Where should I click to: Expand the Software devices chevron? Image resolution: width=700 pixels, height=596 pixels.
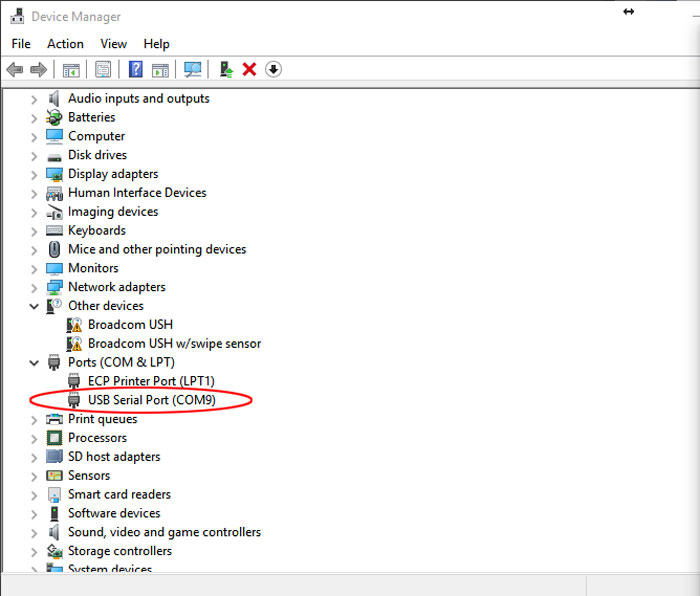point(34,514)
